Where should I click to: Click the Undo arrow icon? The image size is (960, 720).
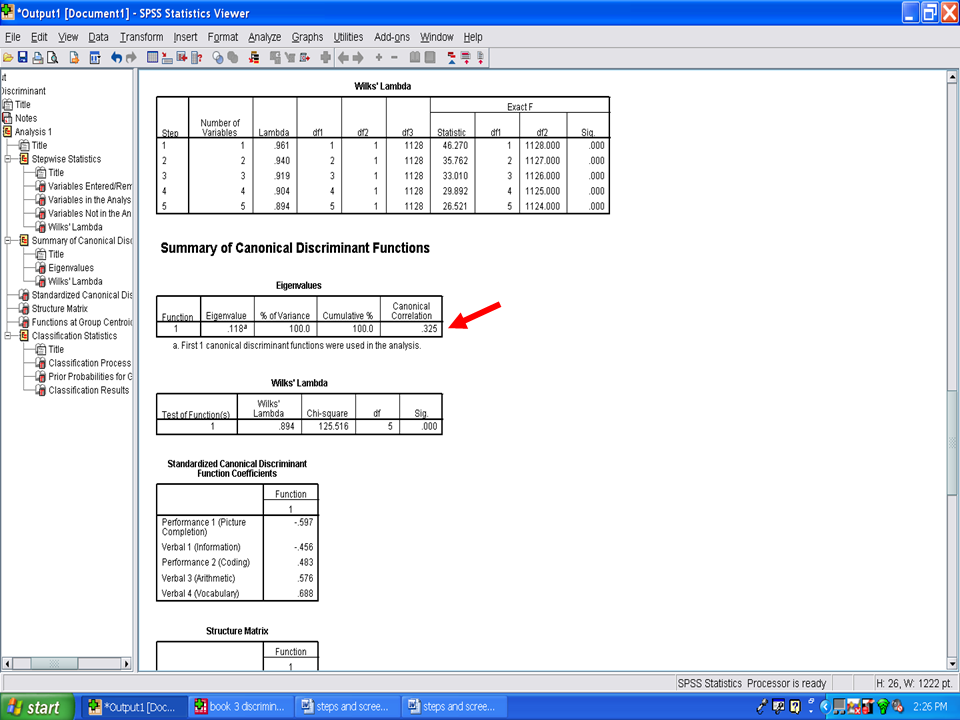point(116,57)
